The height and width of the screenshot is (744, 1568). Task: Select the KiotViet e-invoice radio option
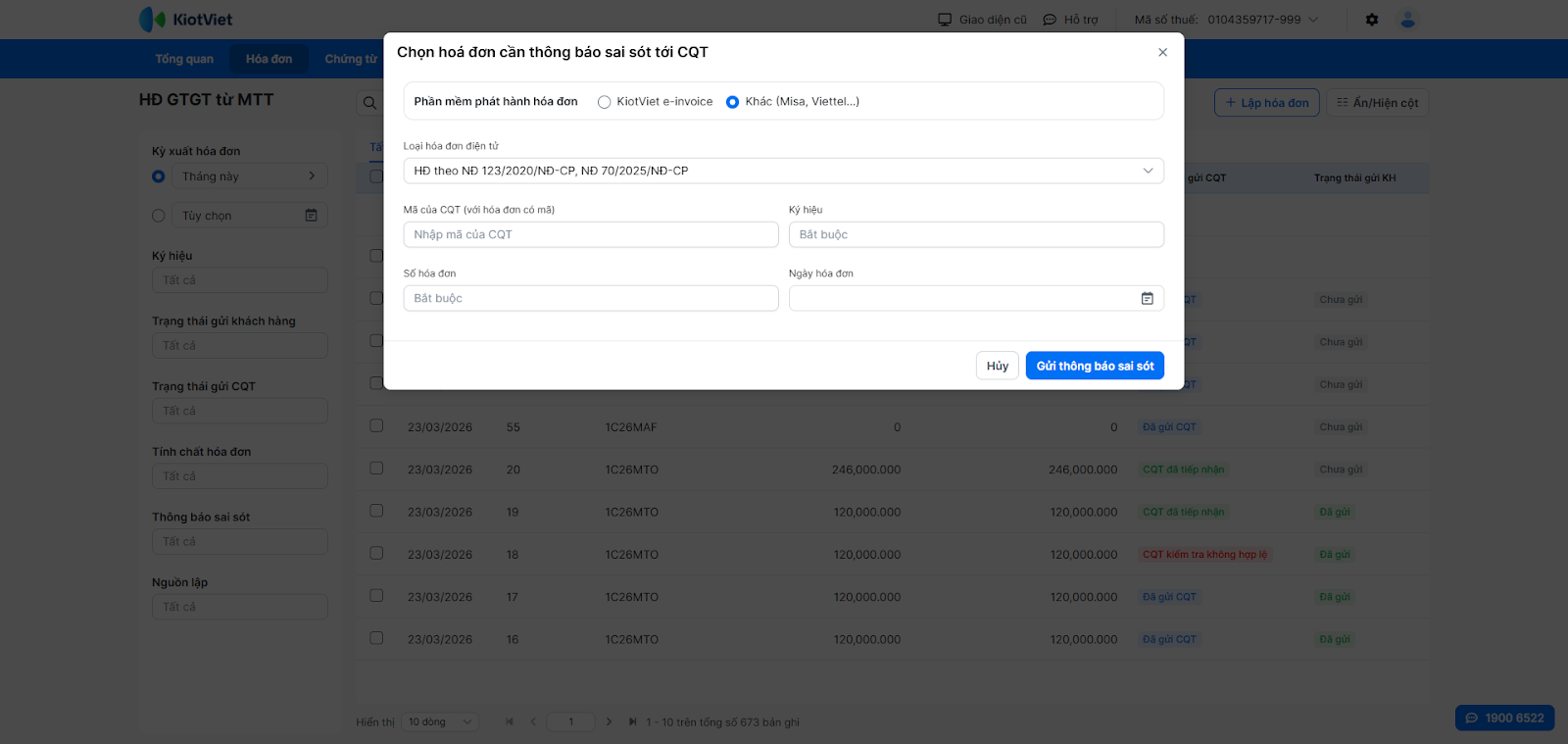pos(605,102)
